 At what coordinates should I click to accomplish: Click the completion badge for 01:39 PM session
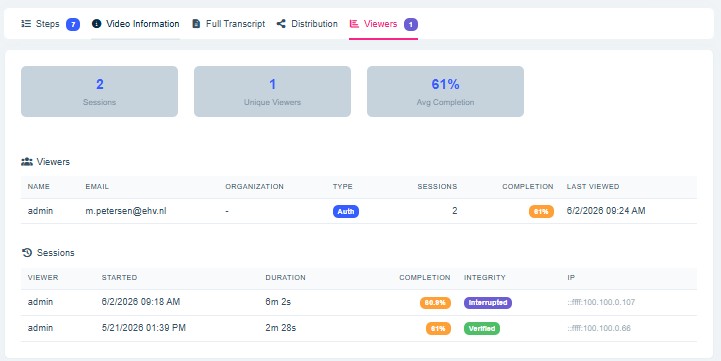tap(439, 329)
